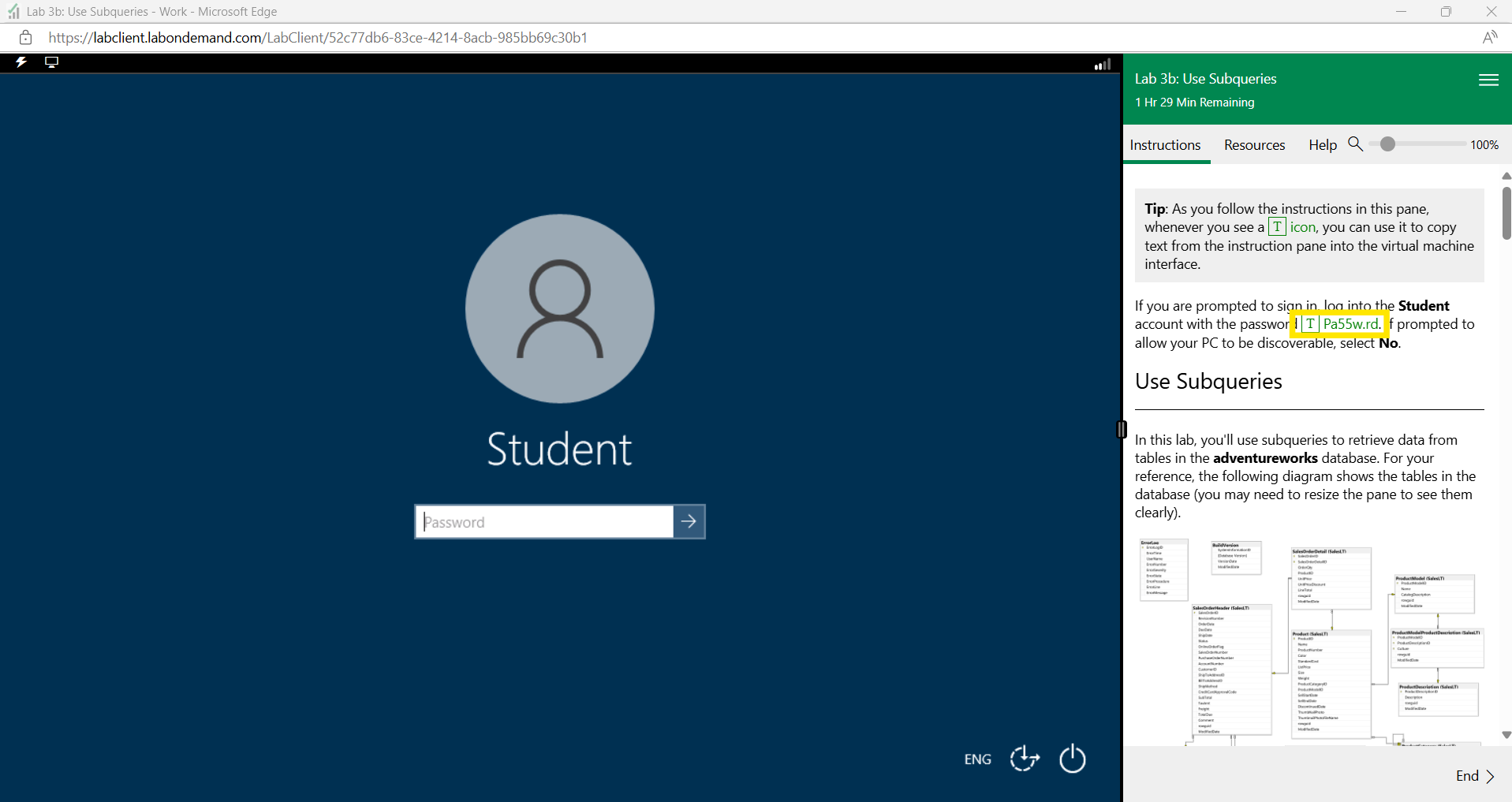Click the ENG input language indicator
This screenshot has height=802, width=1512.
click(977, 759)
